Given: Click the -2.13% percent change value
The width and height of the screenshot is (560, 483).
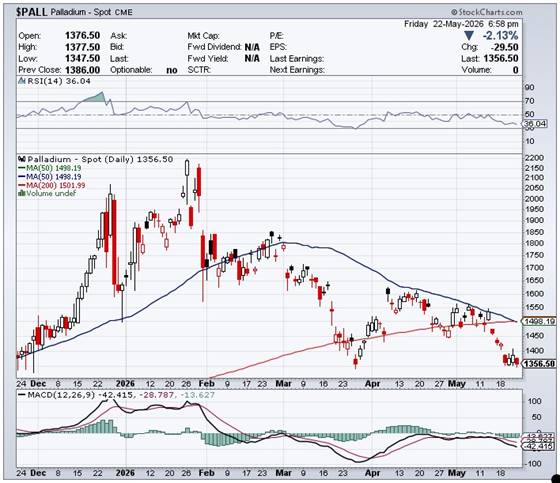Looking at the screenshot, I should (x=500, y=35).
